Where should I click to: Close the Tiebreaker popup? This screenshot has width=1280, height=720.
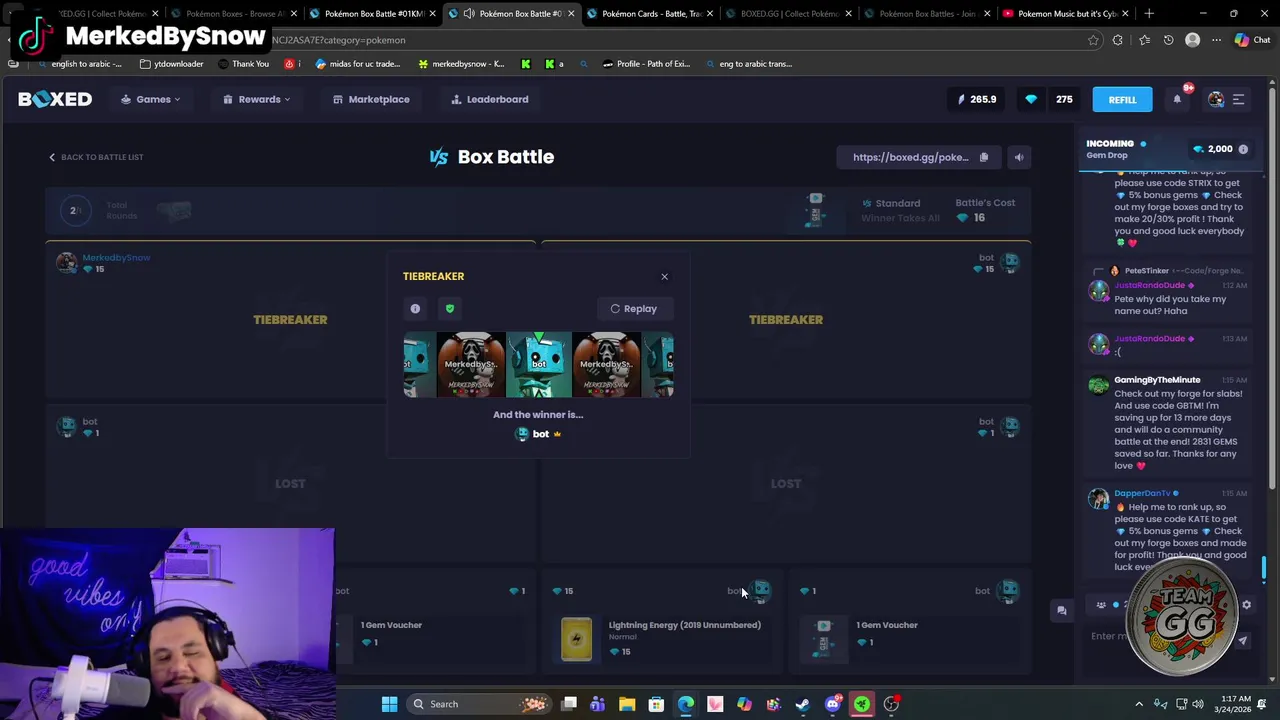point(664,277)
